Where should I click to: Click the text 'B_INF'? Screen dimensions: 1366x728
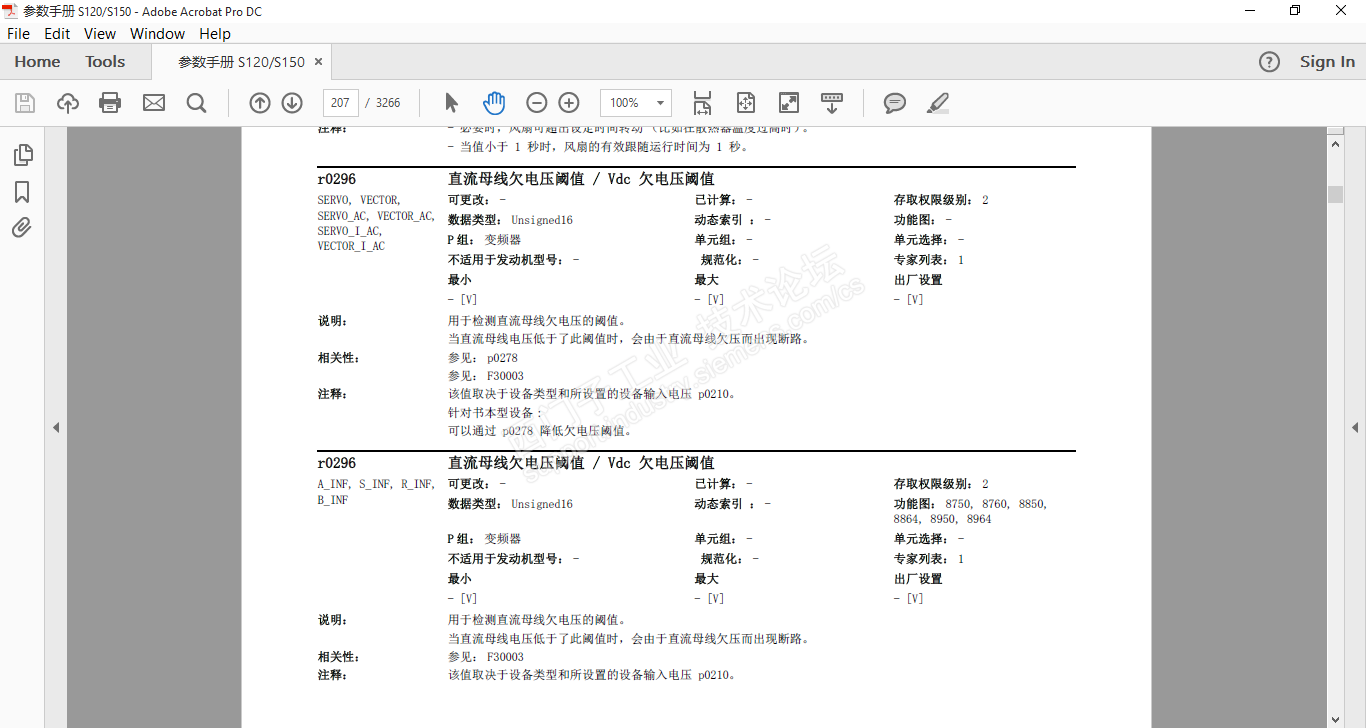click(x=333, y=500)
